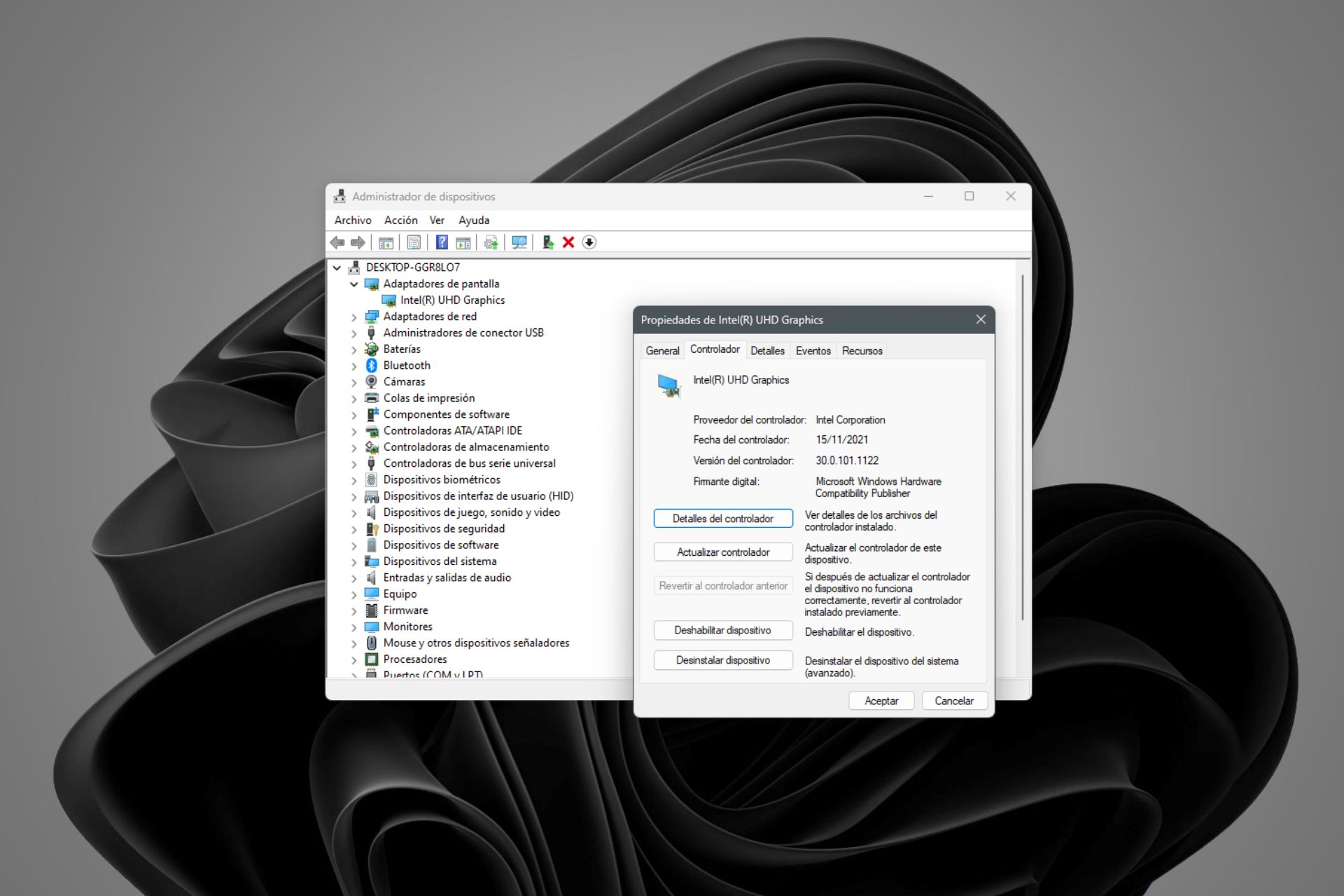Screen dimensions: 1344x896
Task: Click the Firmware chip icon
Action: 372,610
